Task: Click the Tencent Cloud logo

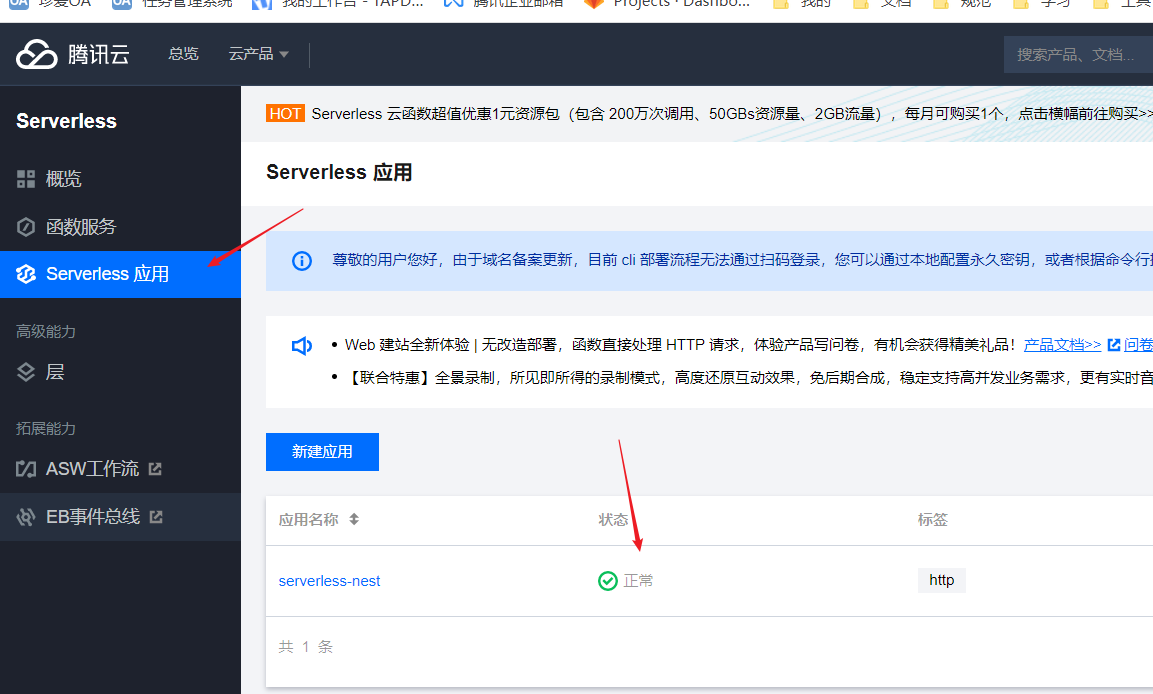Action: click(73, 54)
